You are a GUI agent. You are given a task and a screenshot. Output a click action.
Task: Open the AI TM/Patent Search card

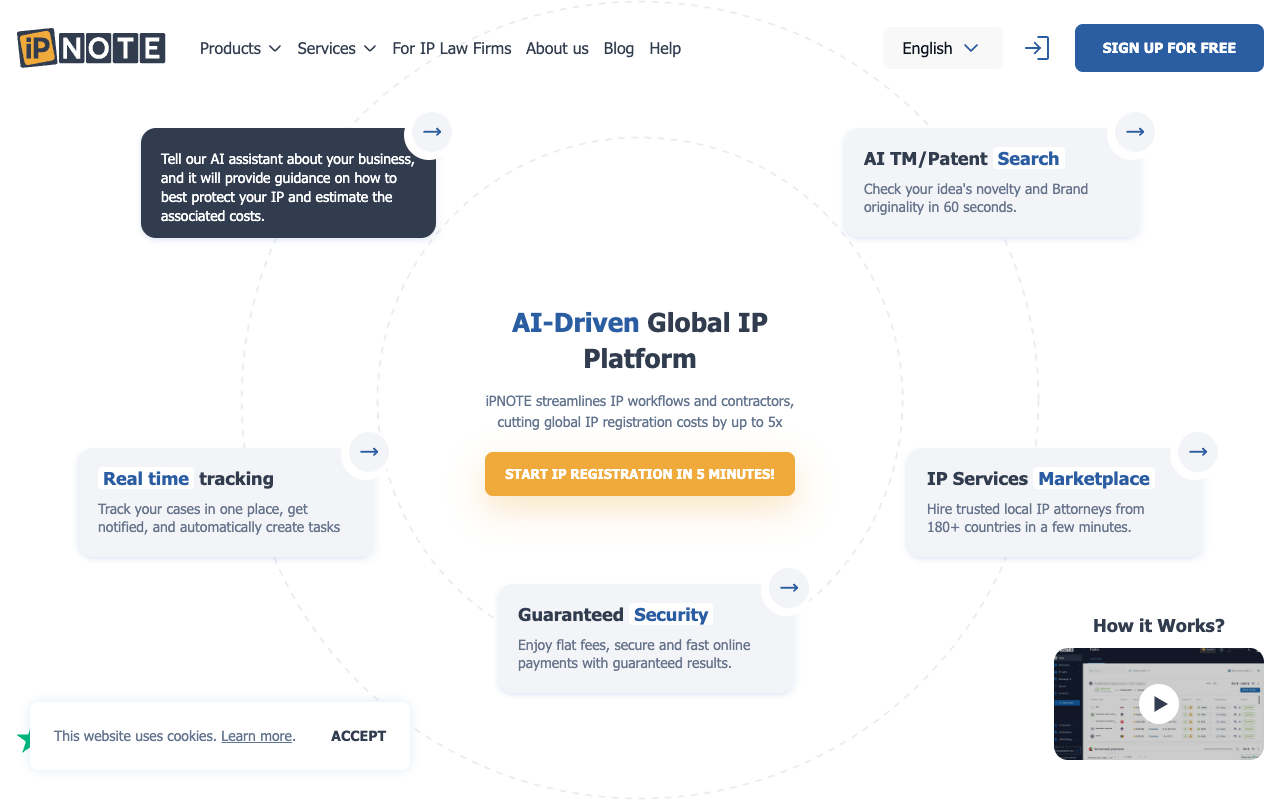pos(991,183)
